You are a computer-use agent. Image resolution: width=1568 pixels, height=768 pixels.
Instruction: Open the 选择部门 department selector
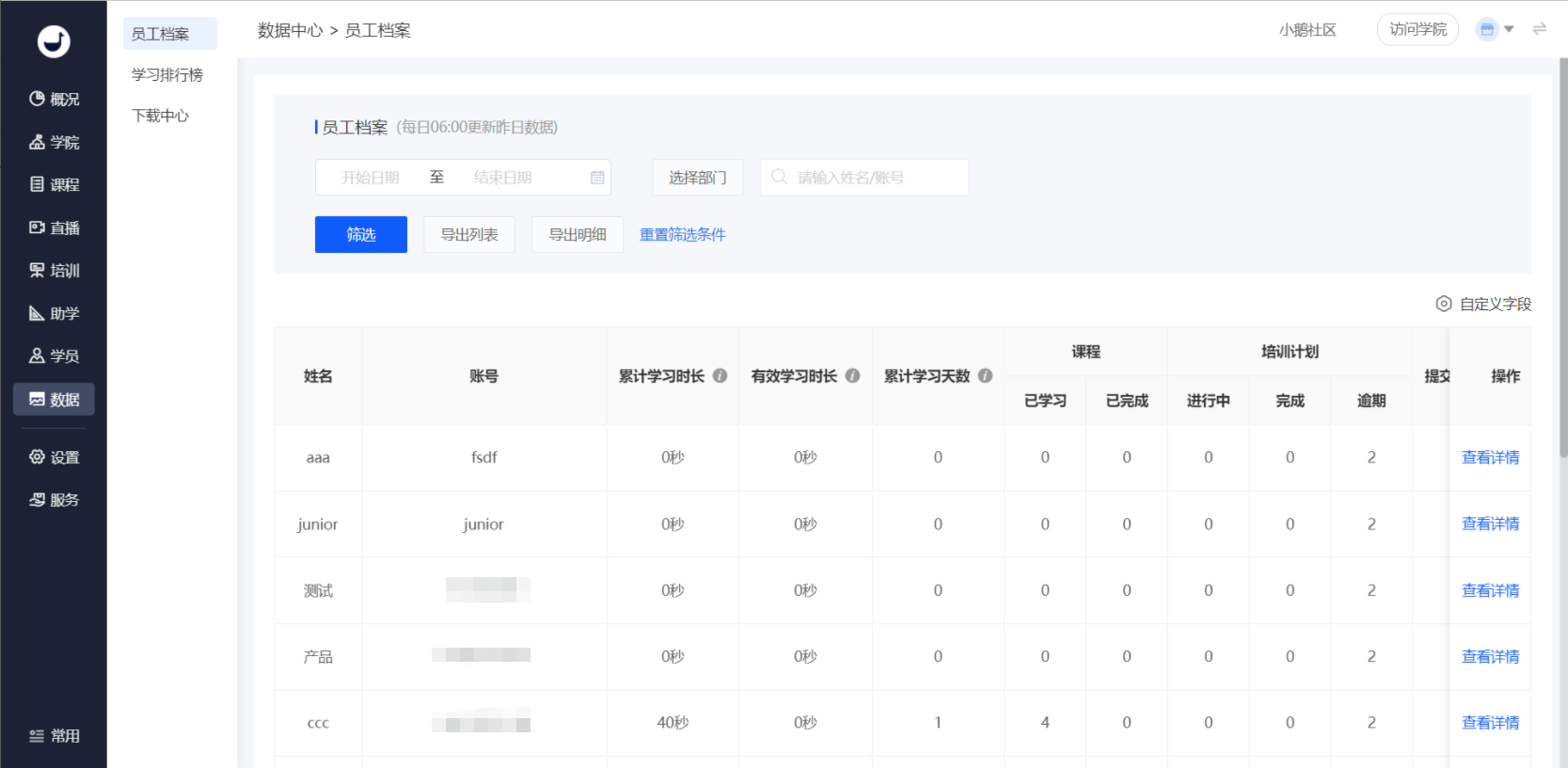click(x=698, y=177)
